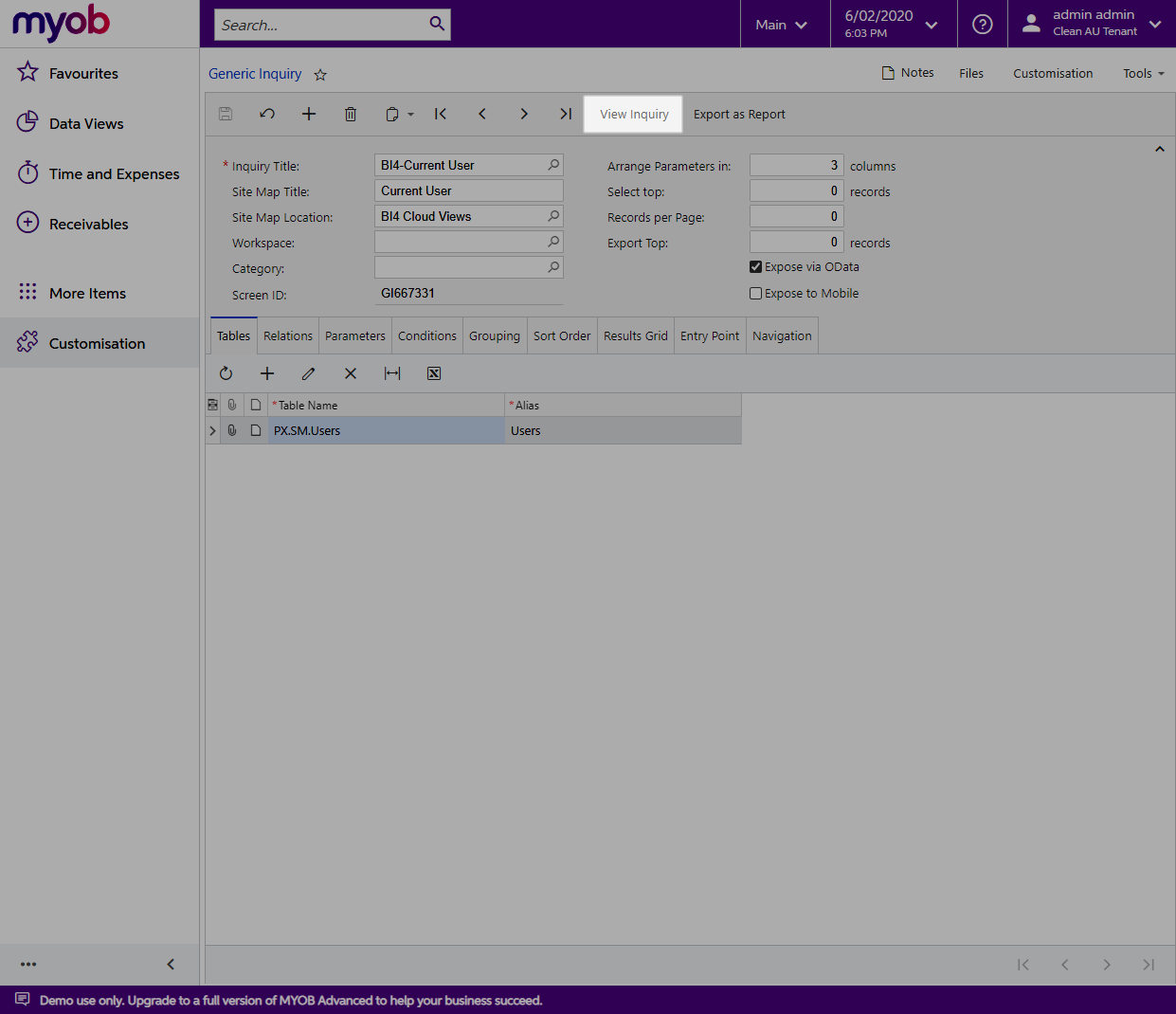Viewport: 1176px width, 1014px height.
Task: Switch to the Grouping tab
Action: pos(495,335)
